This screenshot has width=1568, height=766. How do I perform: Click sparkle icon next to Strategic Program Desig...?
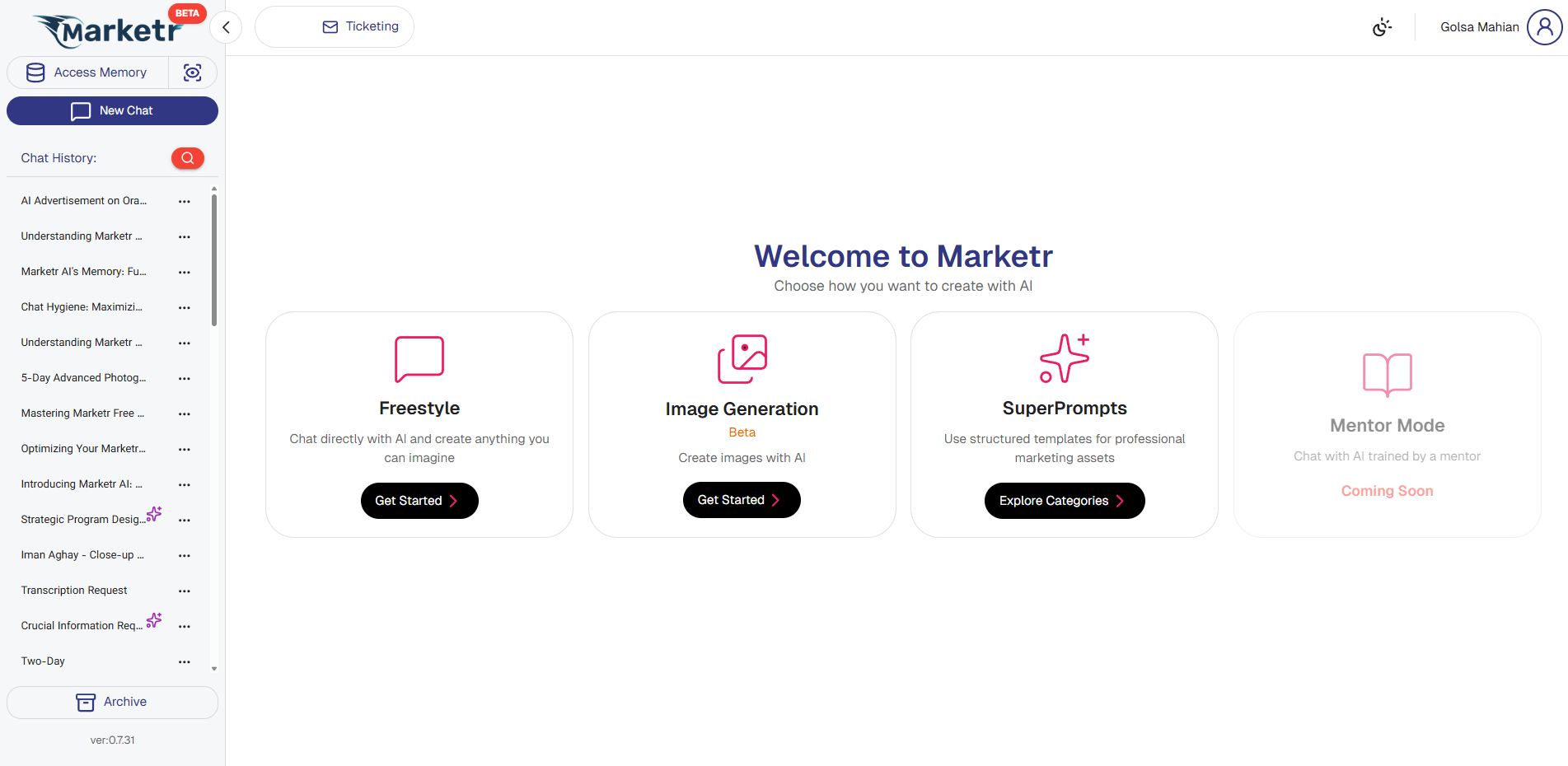(x=154, y=514)
